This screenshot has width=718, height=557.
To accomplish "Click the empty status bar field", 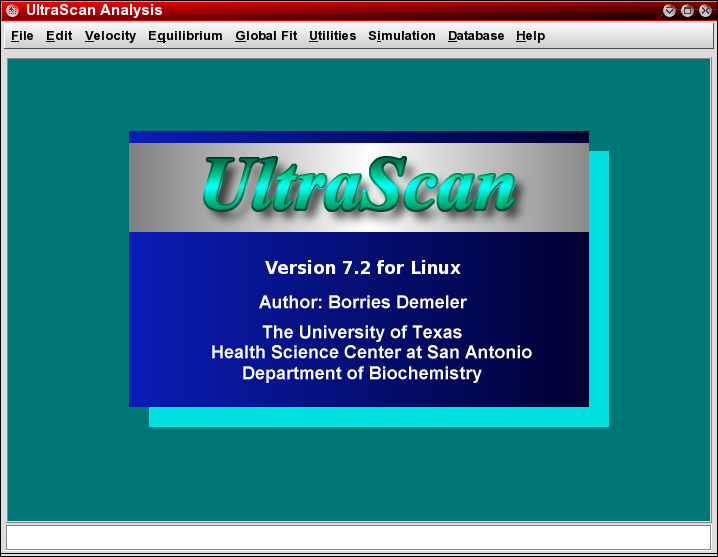I will (x=358, y=537).
